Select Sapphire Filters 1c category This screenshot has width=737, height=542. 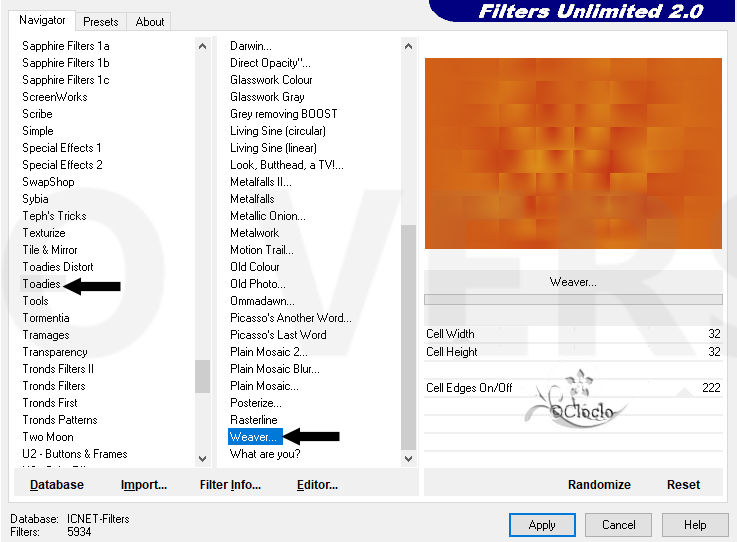tap(66, 80)
